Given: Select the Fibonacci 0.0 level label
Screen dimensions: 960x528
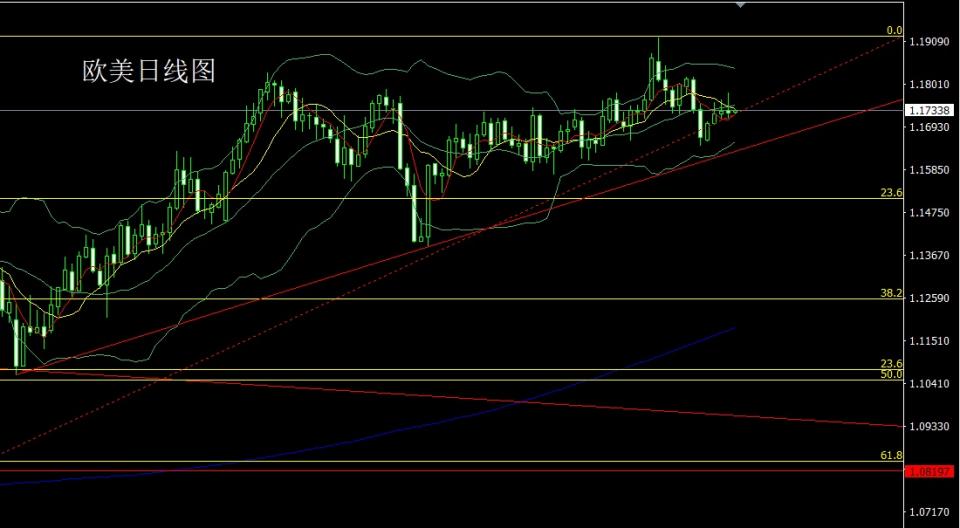Looking at the screenshot, I should pos(894,31).
